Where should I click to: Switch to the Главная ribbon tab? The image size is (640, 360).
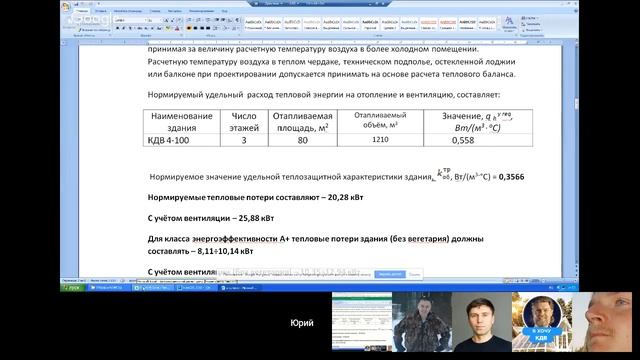coord(82,11)
